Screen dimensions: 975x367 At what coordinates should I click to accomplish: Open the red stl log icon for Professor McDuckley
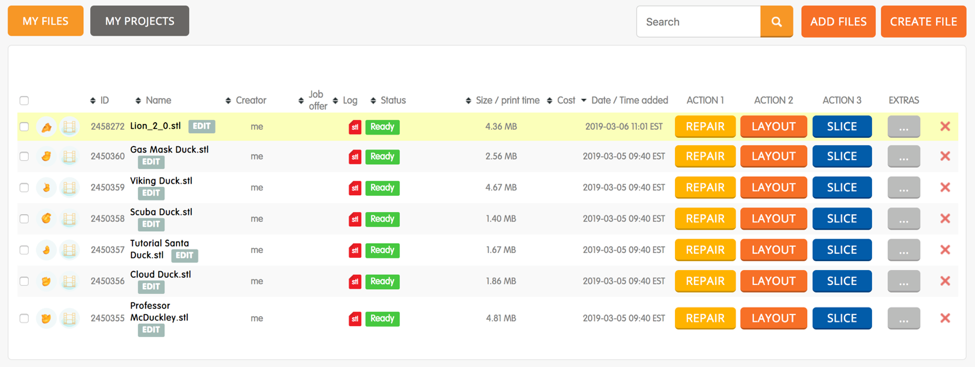(x=355, y=318)
